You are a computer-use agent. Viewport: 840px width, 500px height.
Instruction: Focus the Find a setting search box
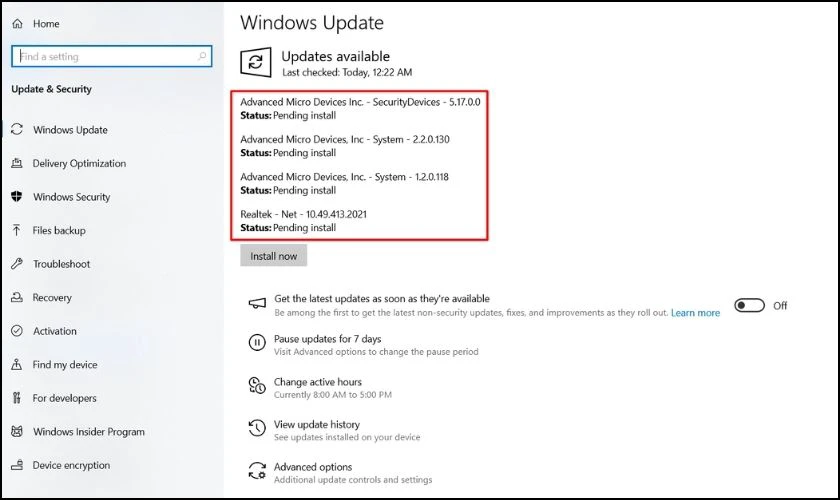111,56
